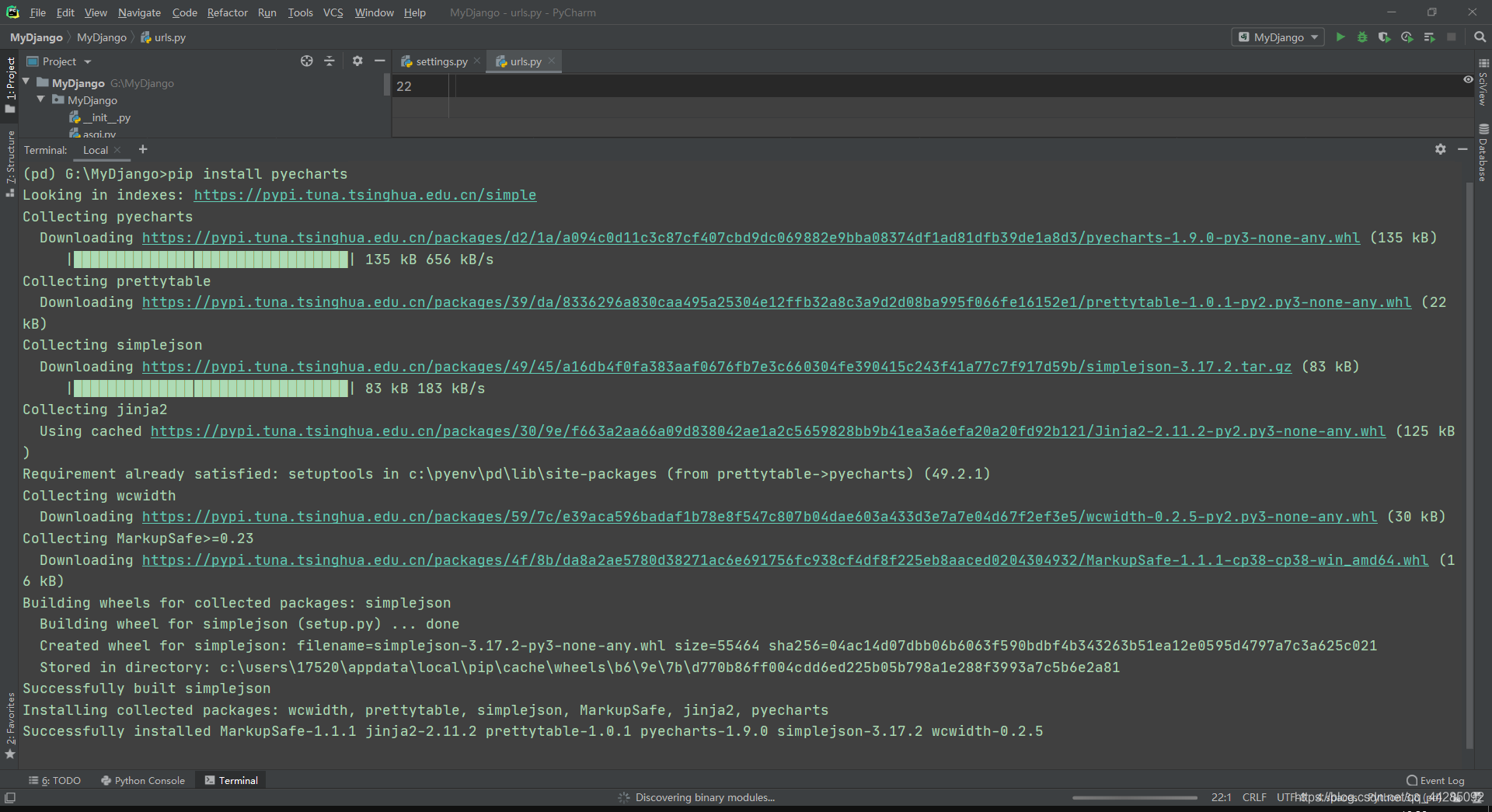Open the Code menu

click(184, 12)
